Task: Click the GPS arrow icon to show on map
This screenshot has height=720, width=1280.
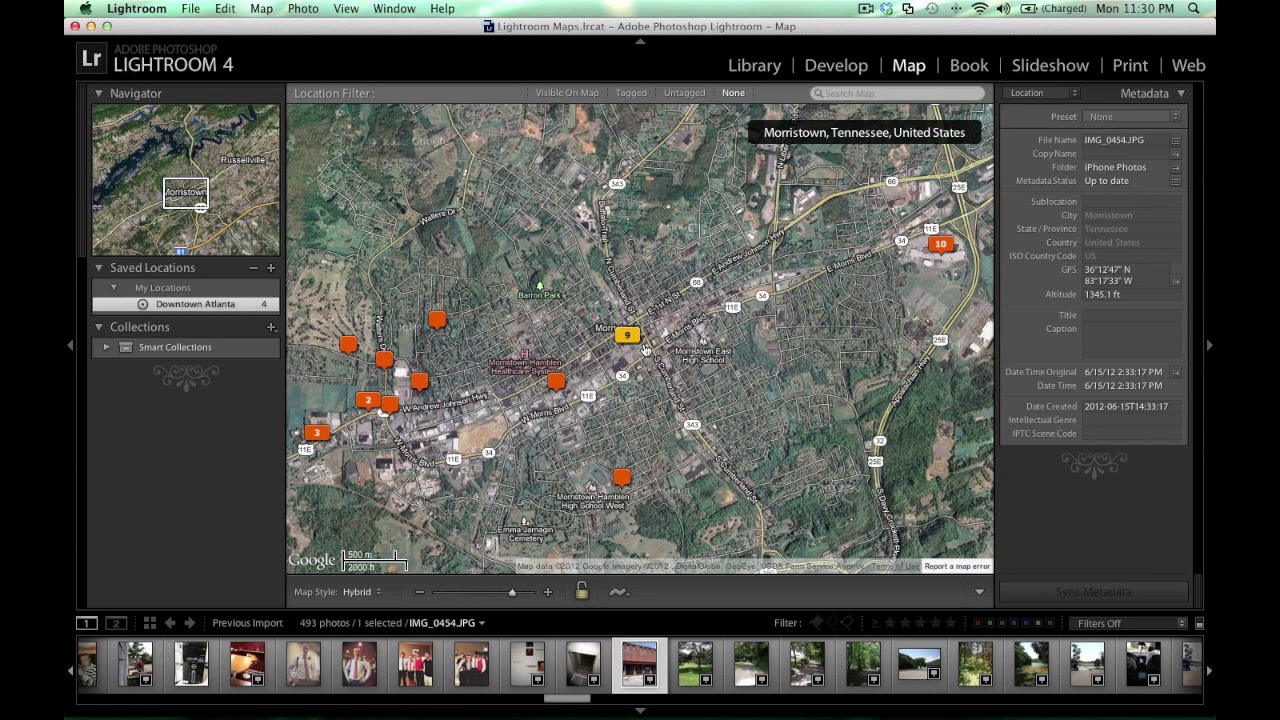Action: pyautogui.click(x=1175, y=281)
